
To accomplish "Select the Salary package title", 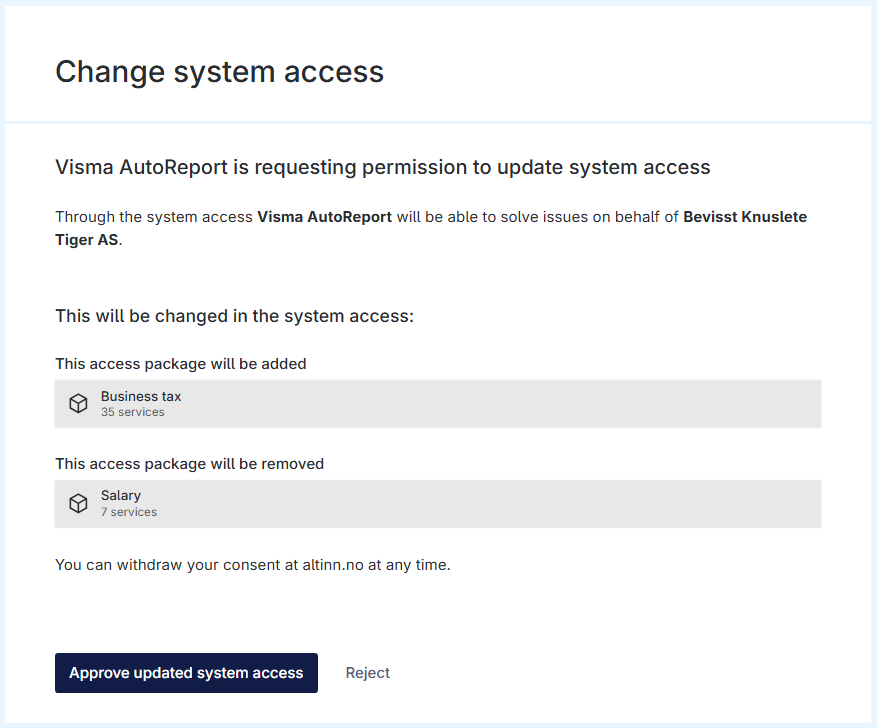I will (x=121, y=496).
